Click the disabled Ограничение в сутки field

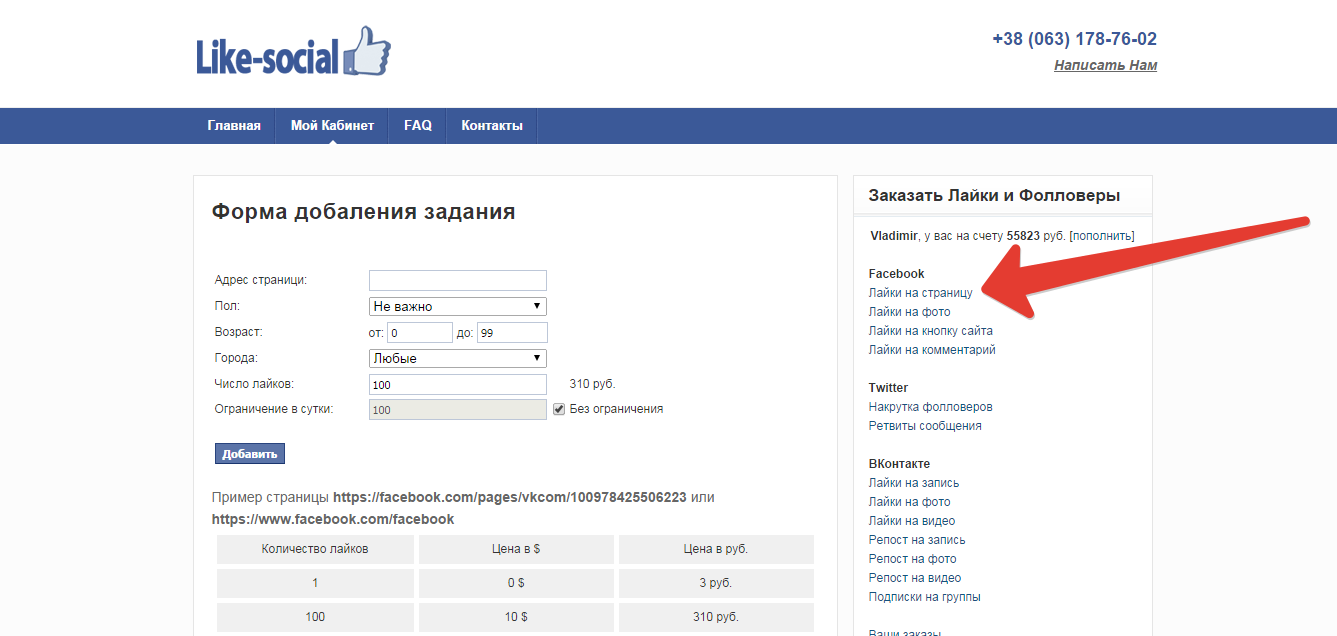click(x=458, y=409)
